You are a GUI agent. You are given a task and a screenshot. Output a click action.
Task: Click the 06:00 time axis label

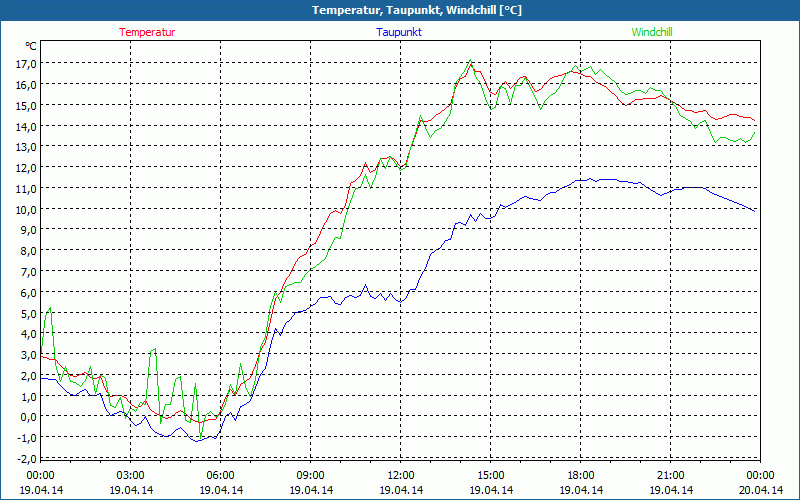pos(220,476)
